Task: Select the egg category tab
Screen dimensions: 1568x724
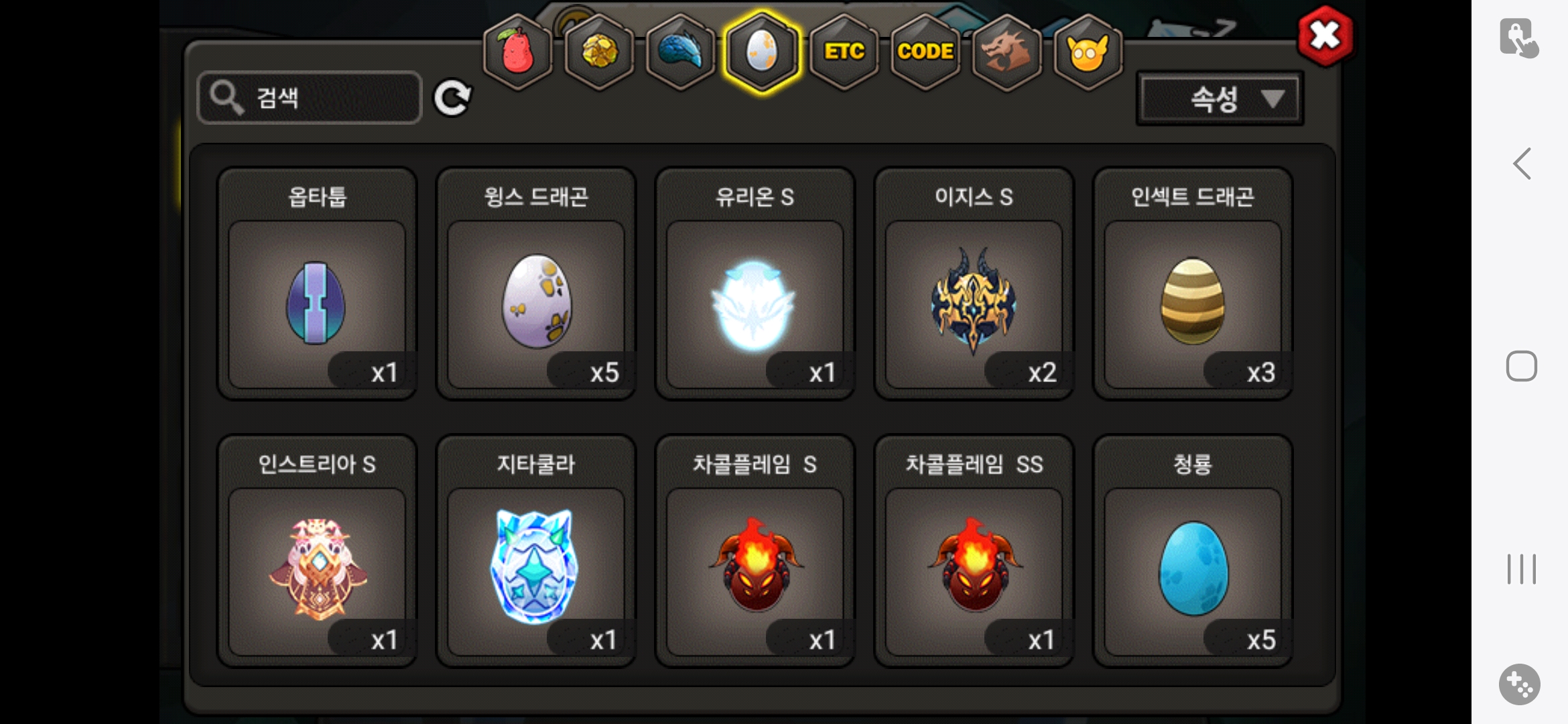Action: point(762,52)
